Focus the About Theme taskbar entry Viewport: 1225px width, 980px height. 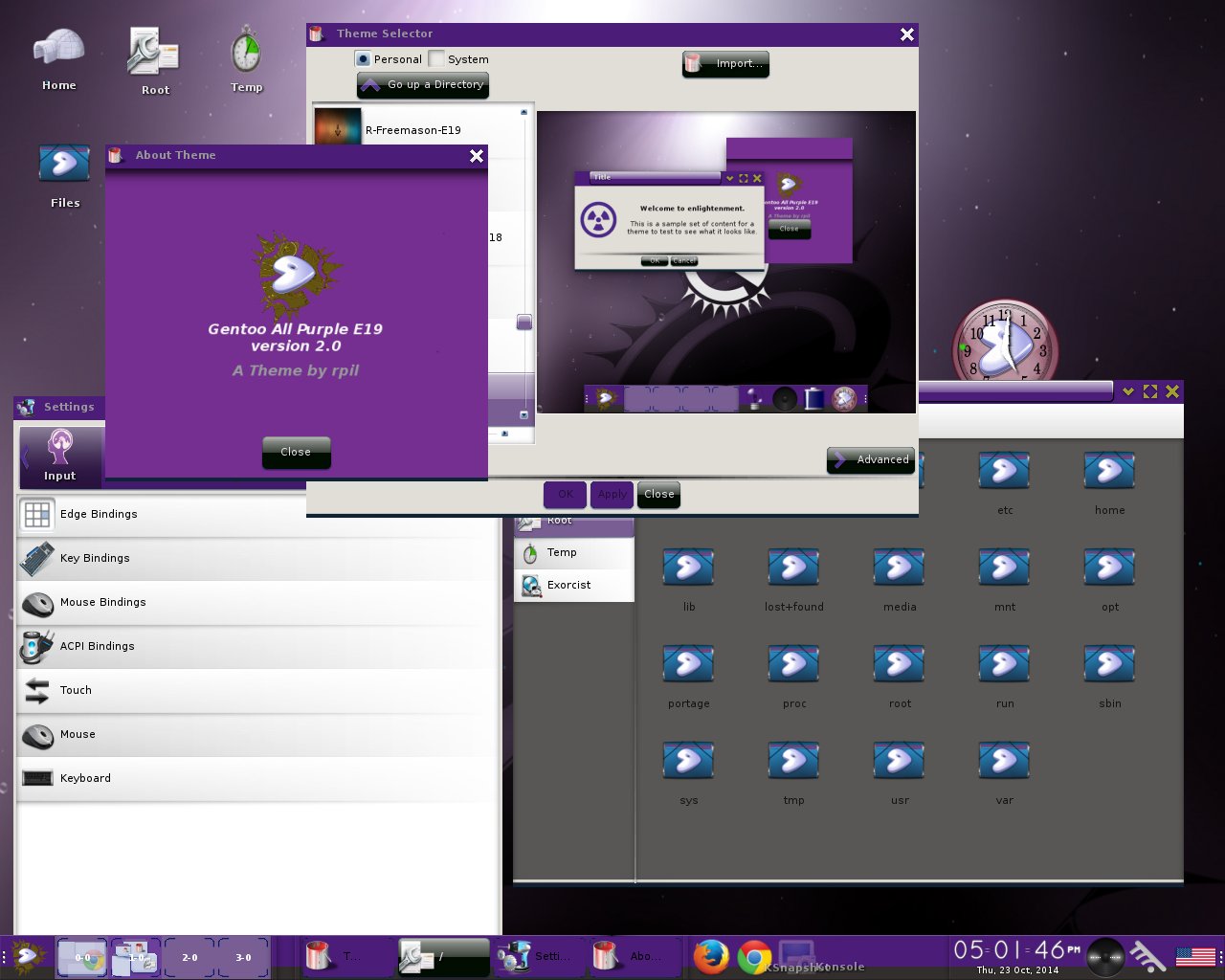[x=635, y=956]
